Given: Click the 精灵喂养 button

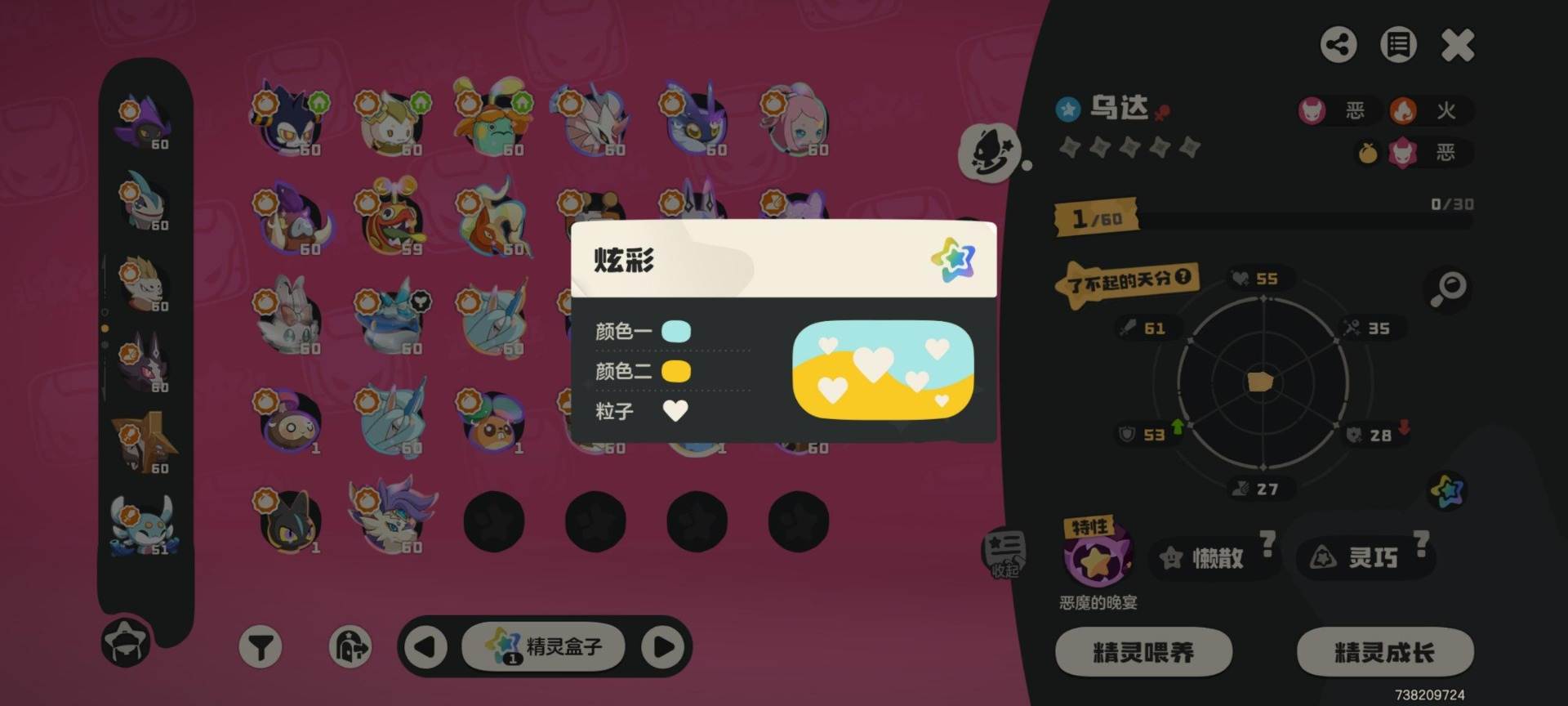Looking at the screenshot, I should 1143,652.
